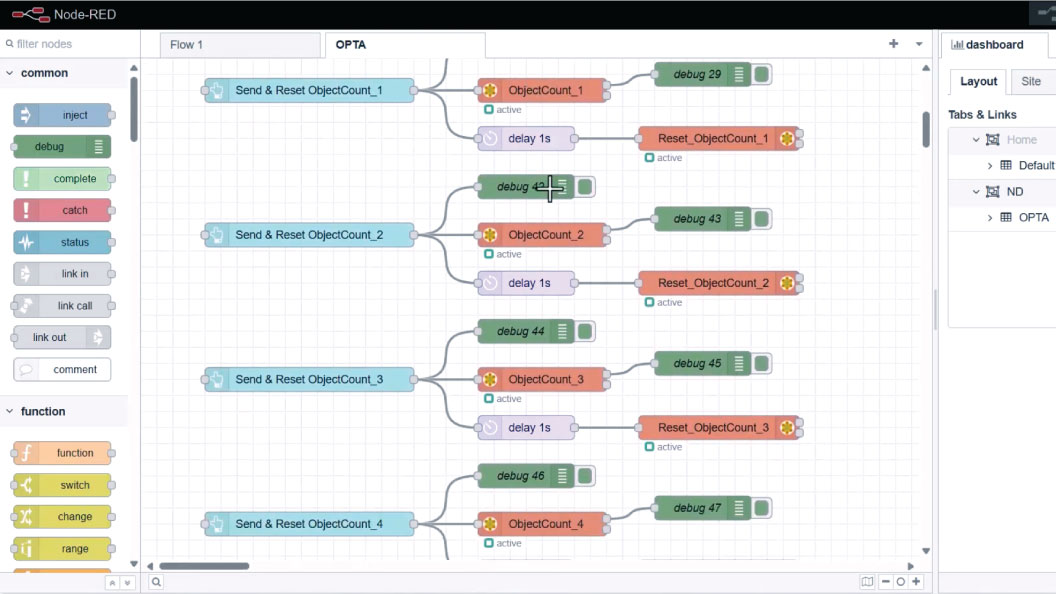Collapse all palette categories
This screenshot has width=1056, height=594.
coord(112,583)
